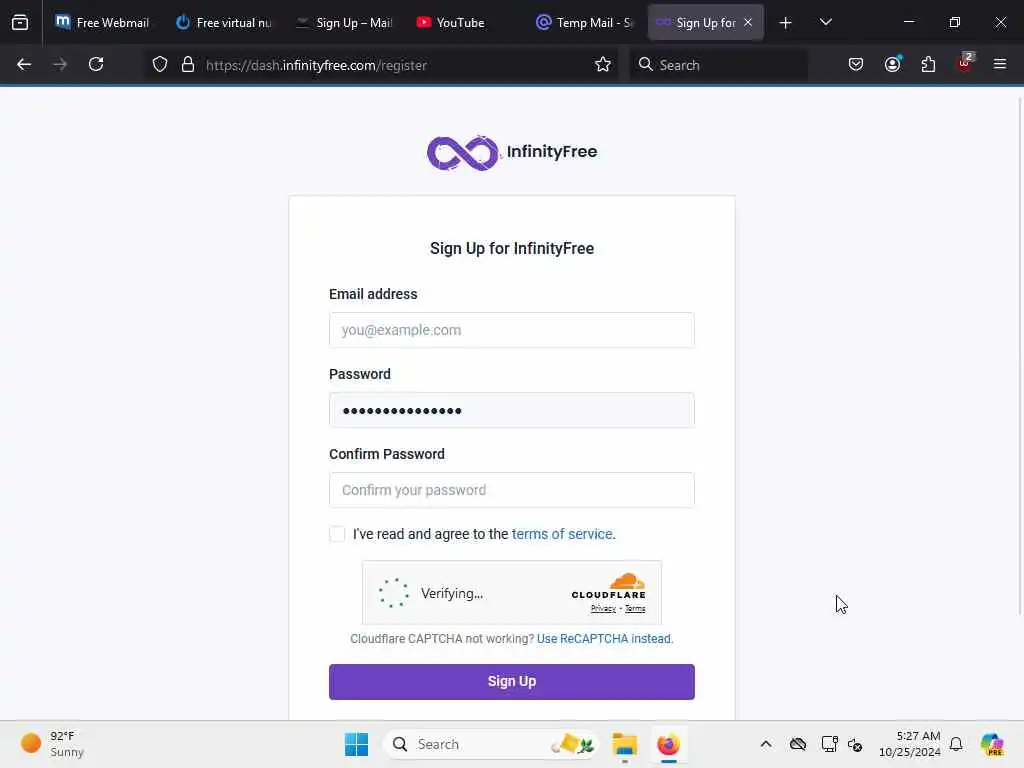
Task: Click Use ReCAPTCHA instead link
Action: (603, 639)
